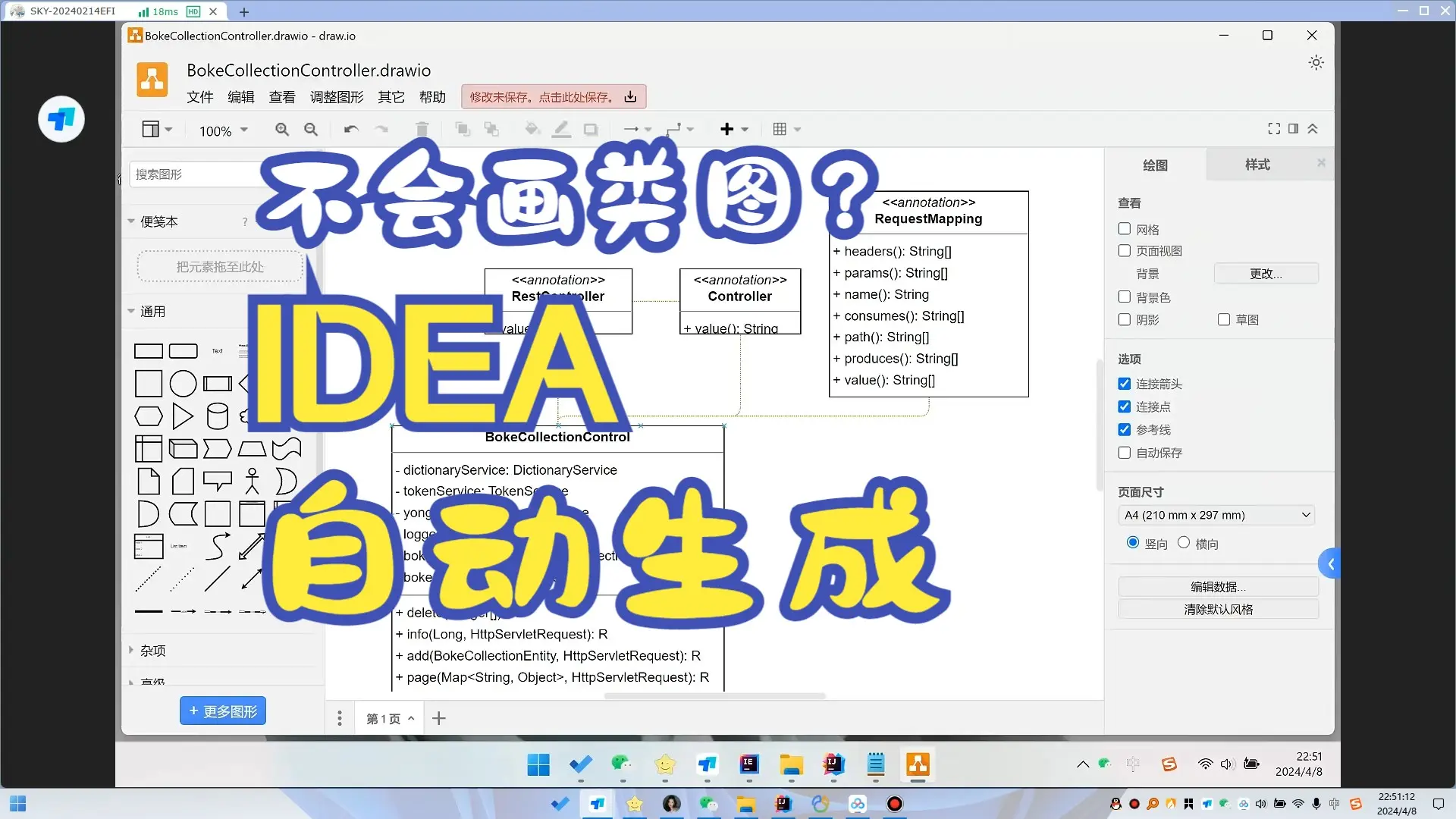Select the triangle shape

tap(183, 416)
